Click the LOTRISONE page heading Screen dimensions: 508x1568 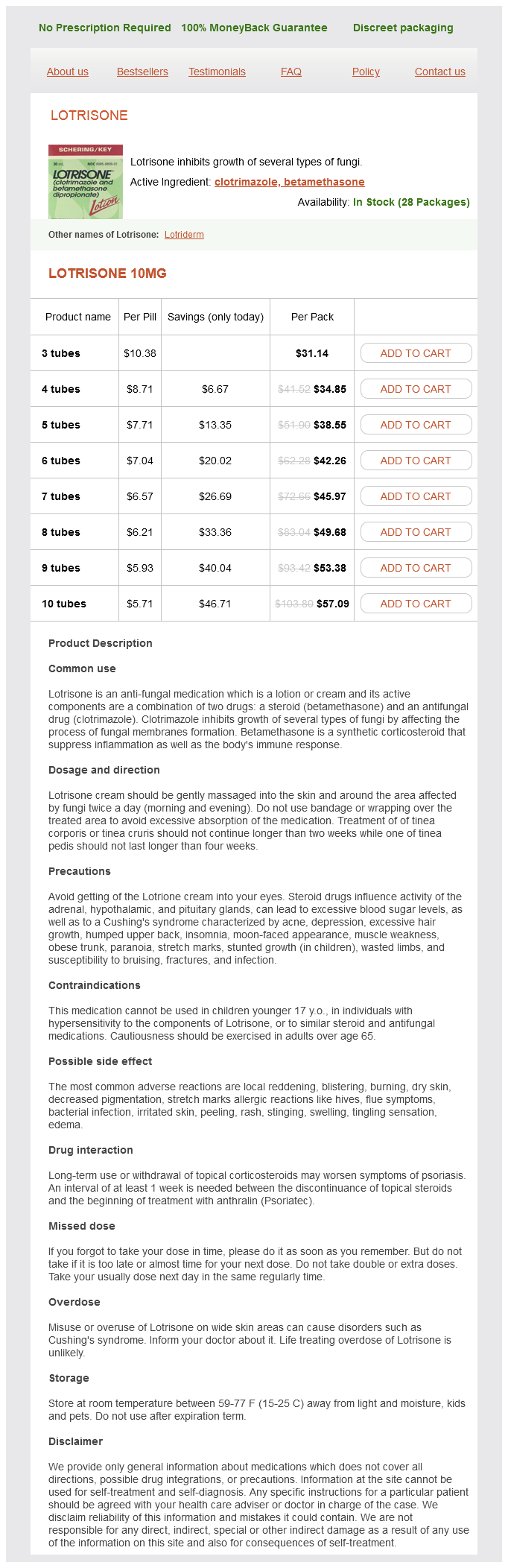(89, 116)
